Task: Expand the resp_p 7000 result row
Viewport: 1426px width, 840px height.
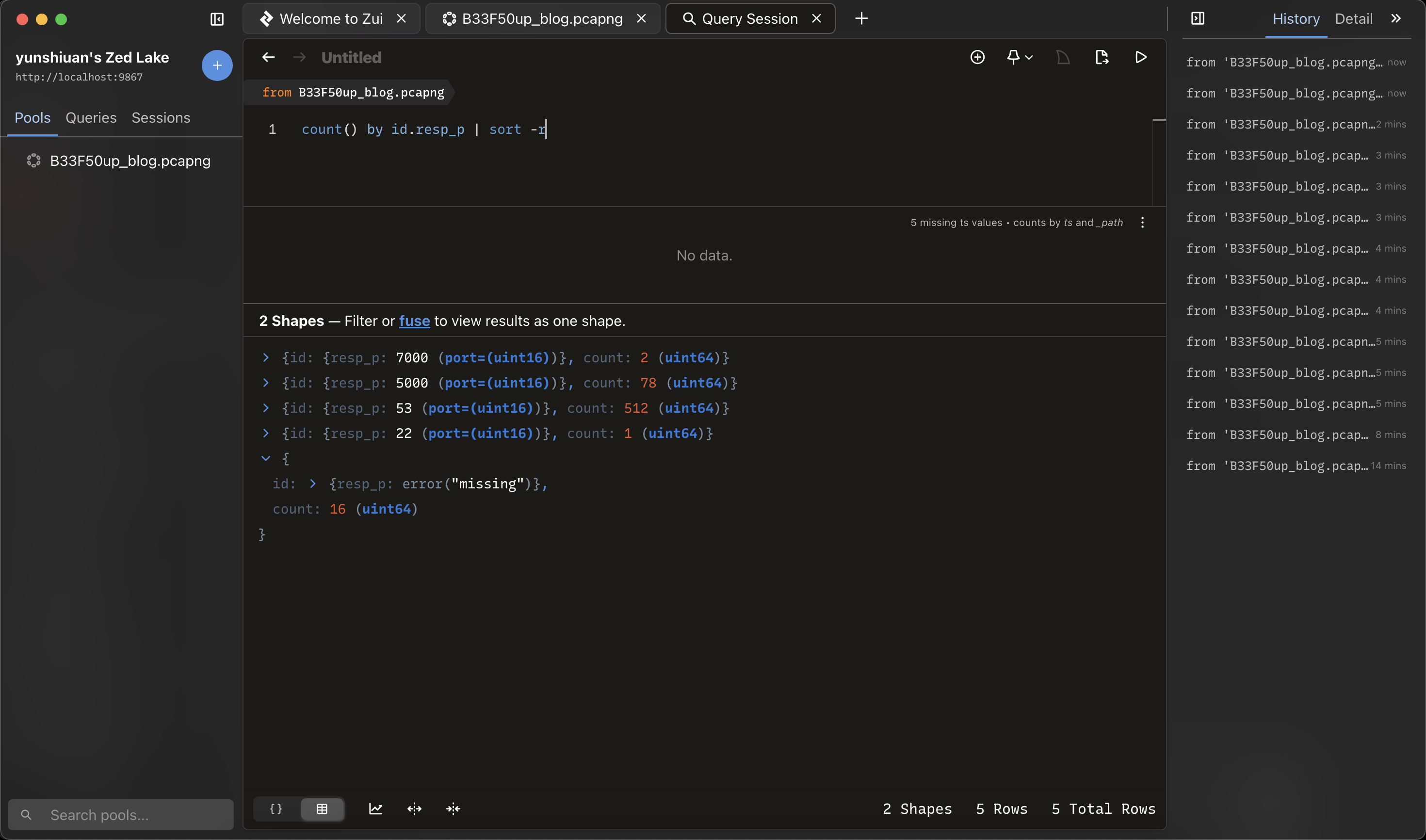Action: (265, 358)
